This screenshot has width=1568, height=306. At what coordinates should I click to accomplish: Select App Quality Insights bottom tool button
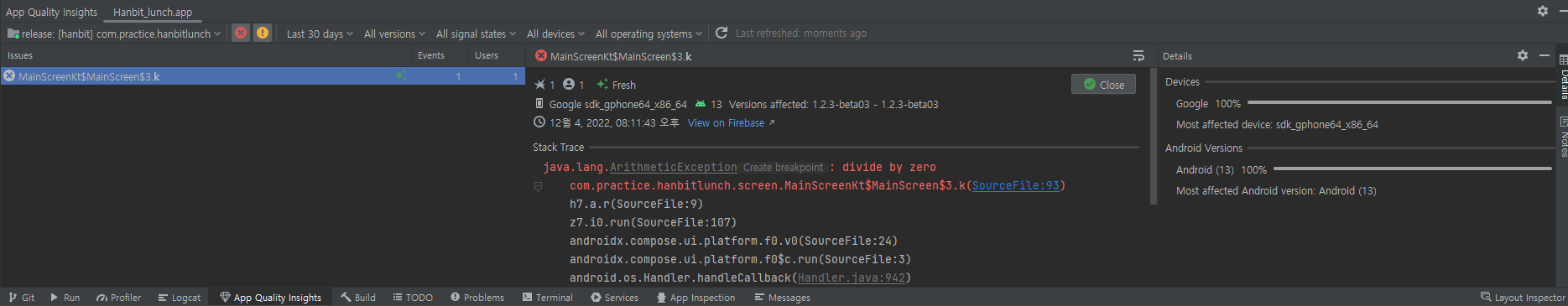(270, 298)
